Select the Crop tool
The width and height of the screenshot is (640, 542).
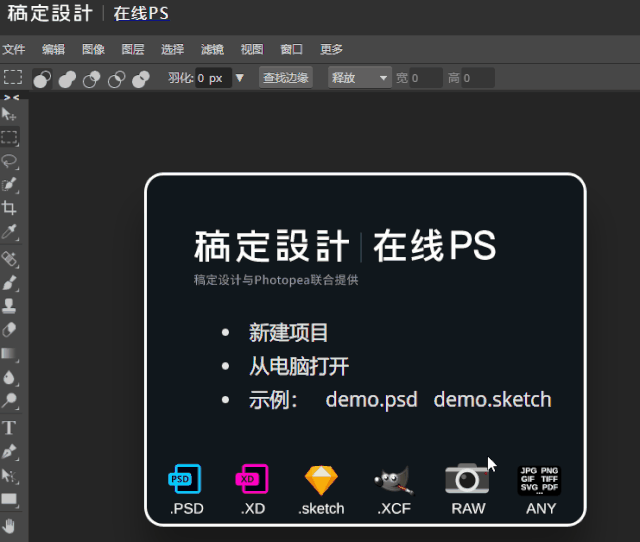(10, 208)
